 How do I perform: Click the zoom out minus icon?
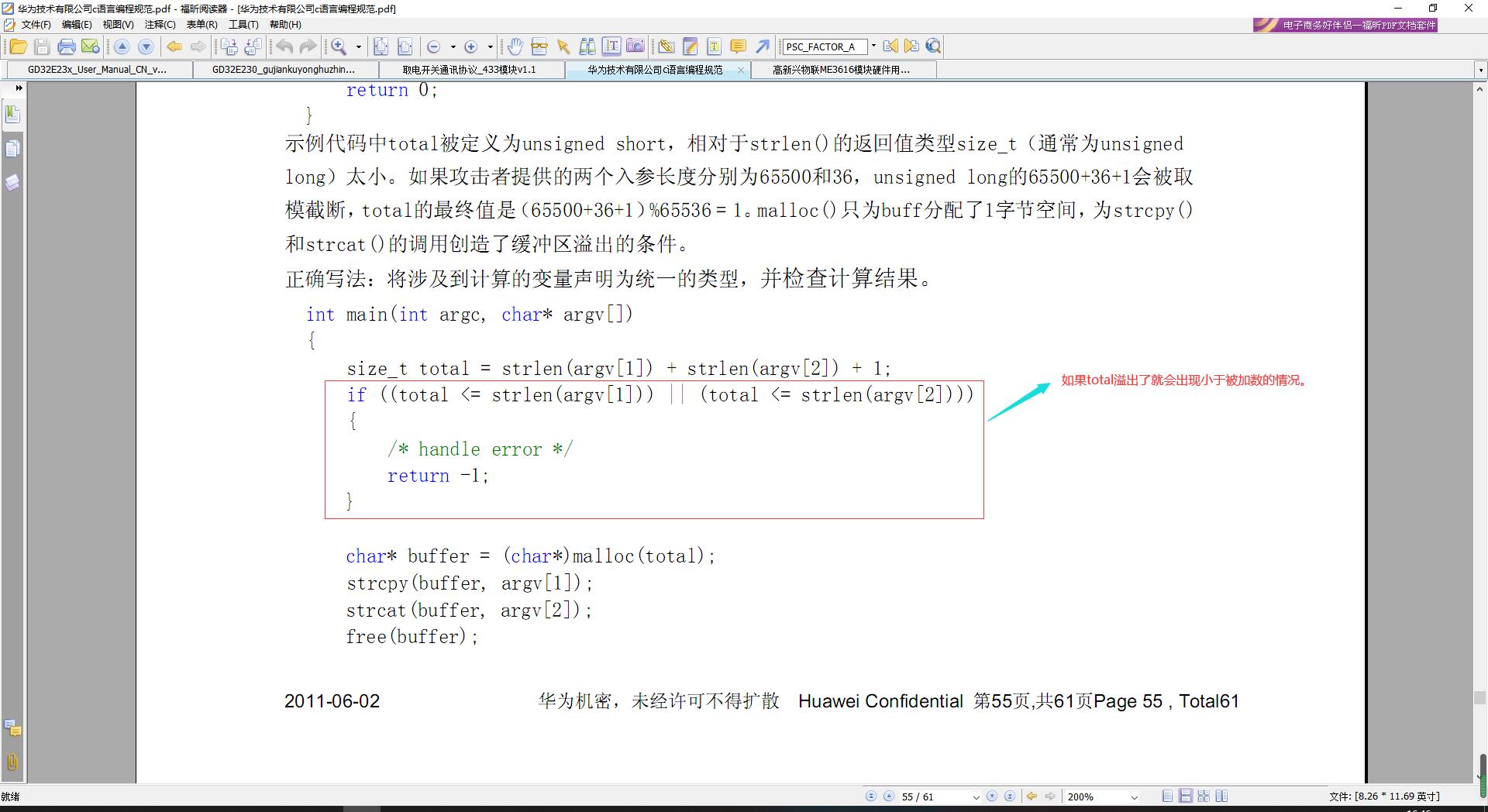click(x=433, y=46)
